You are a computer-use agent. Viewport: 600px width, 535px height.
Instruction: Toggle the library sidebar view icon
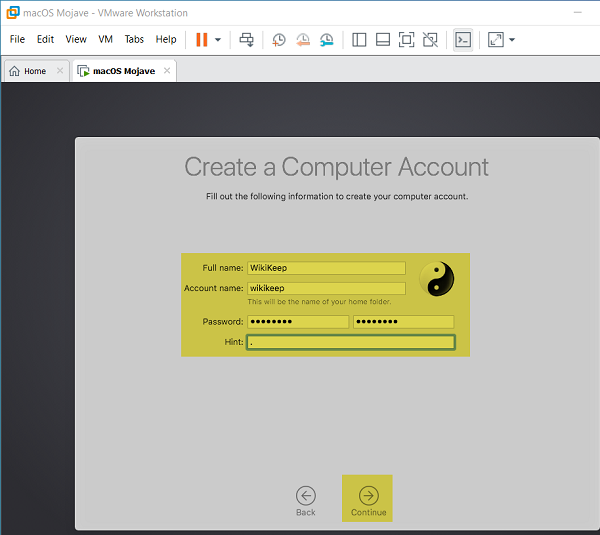(x=360, y=40)
